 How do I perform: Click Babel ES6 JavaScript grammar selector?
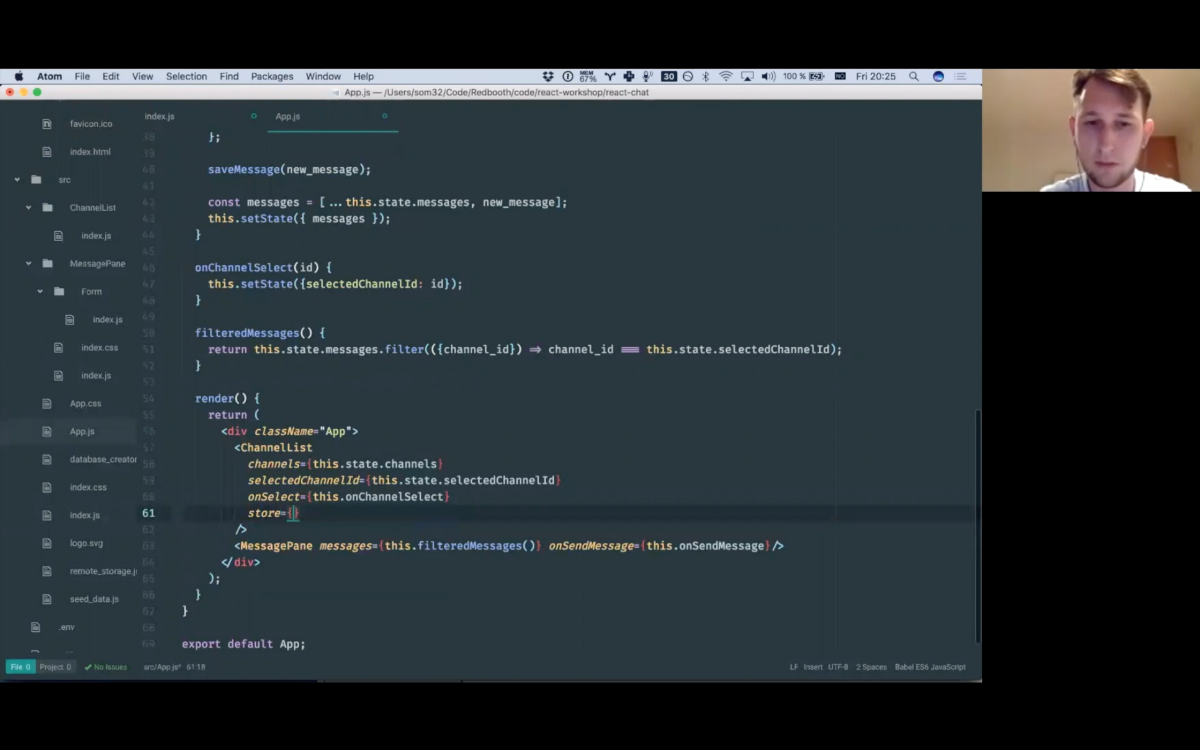click(930, 667)
